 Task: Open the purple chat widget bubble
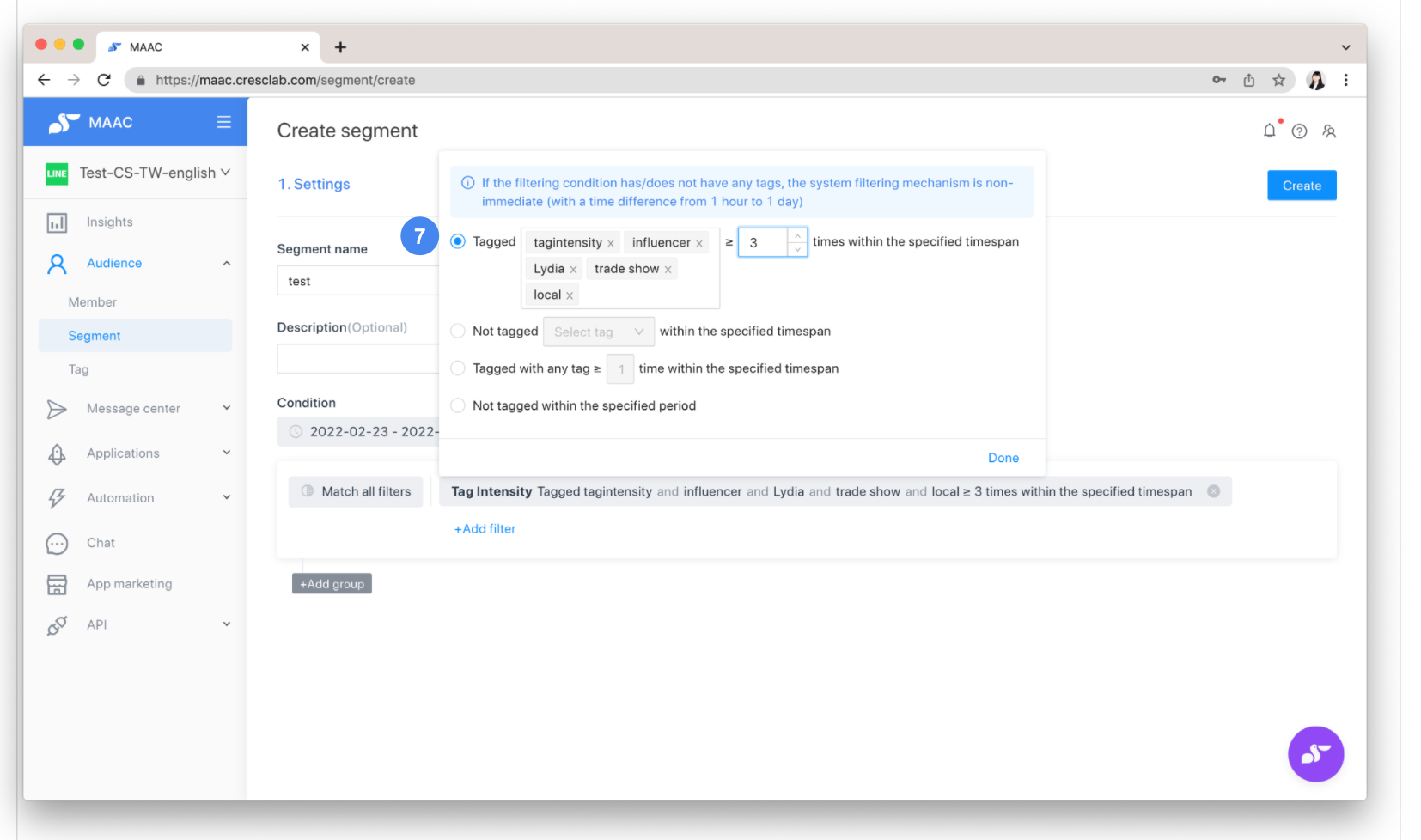1314,754
